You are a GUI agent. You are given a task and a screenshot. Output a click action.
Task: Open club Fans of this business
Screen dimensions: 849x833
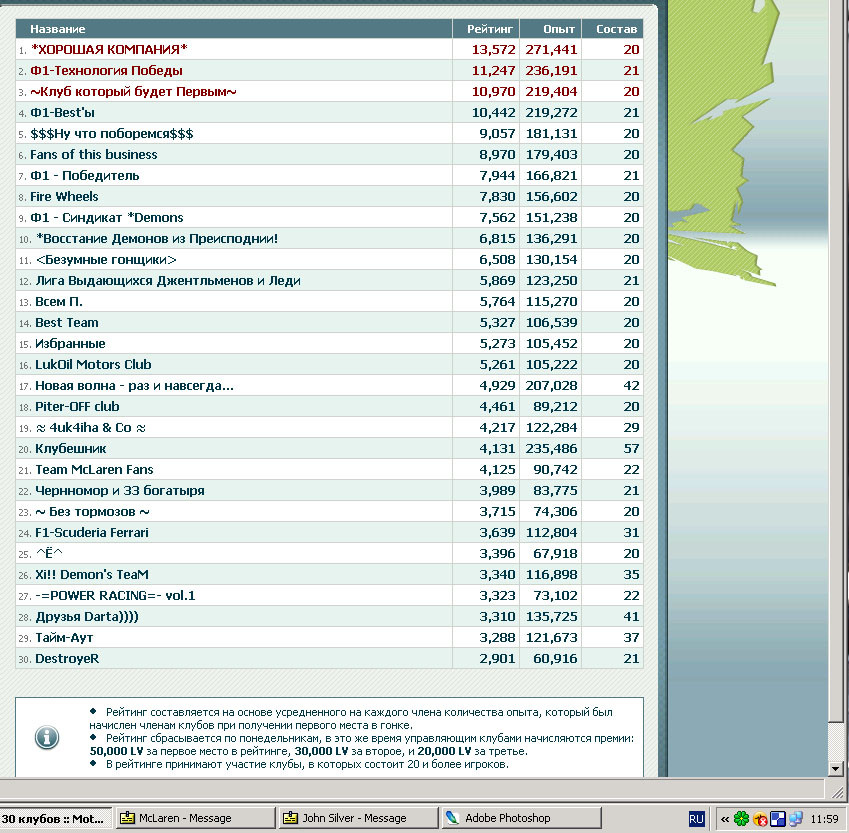(94, 154)
